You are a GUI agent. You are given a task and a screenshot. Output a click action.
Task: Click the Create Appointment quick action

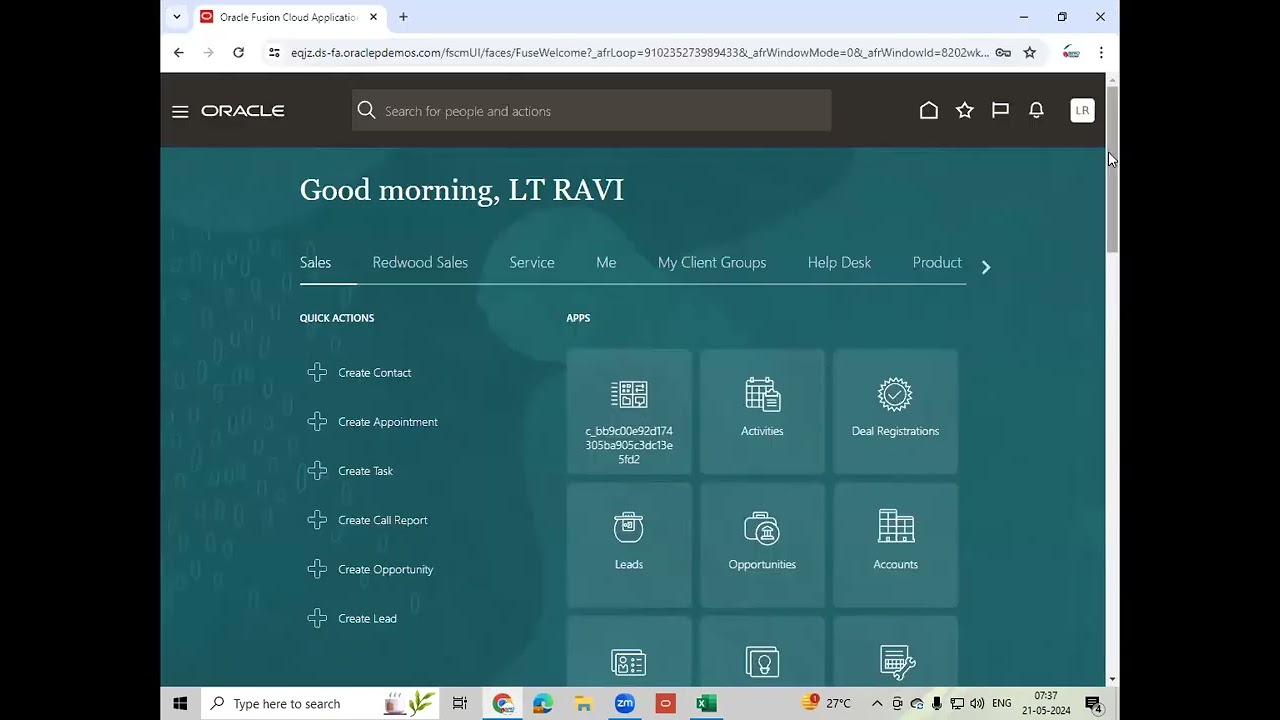[388, 422]
